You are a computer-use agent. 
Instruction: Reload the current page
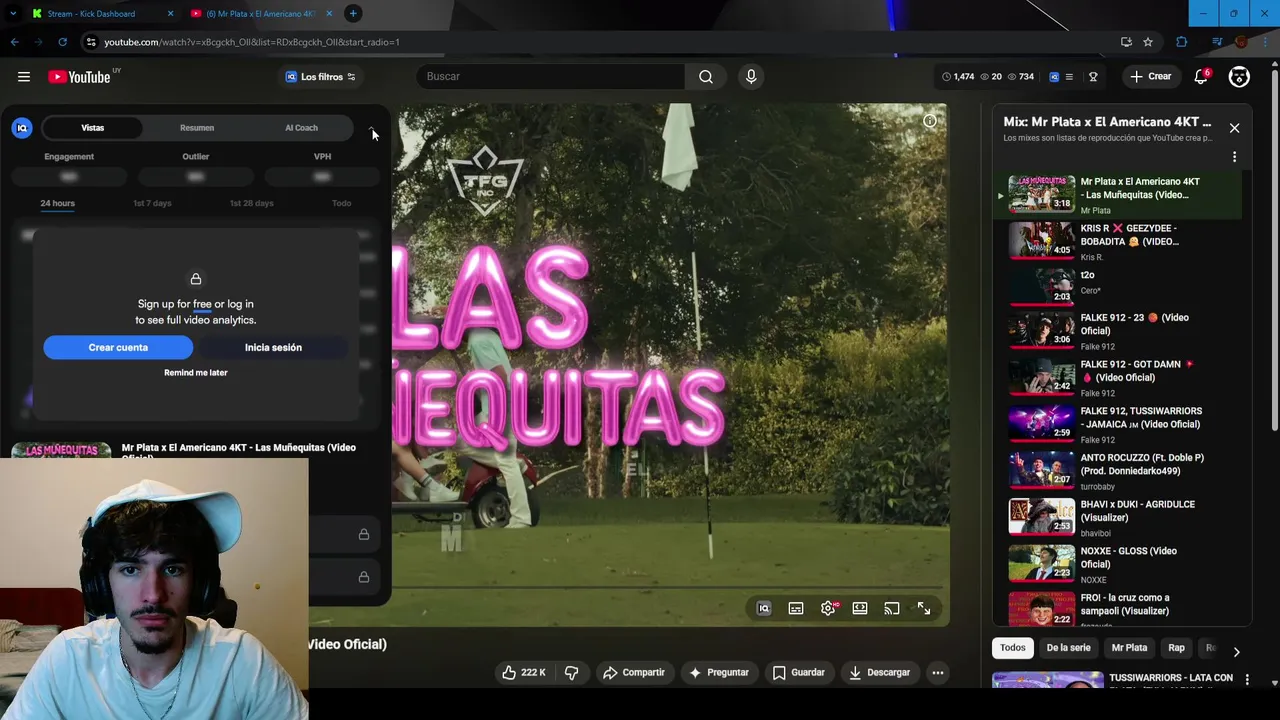(62, 42)
